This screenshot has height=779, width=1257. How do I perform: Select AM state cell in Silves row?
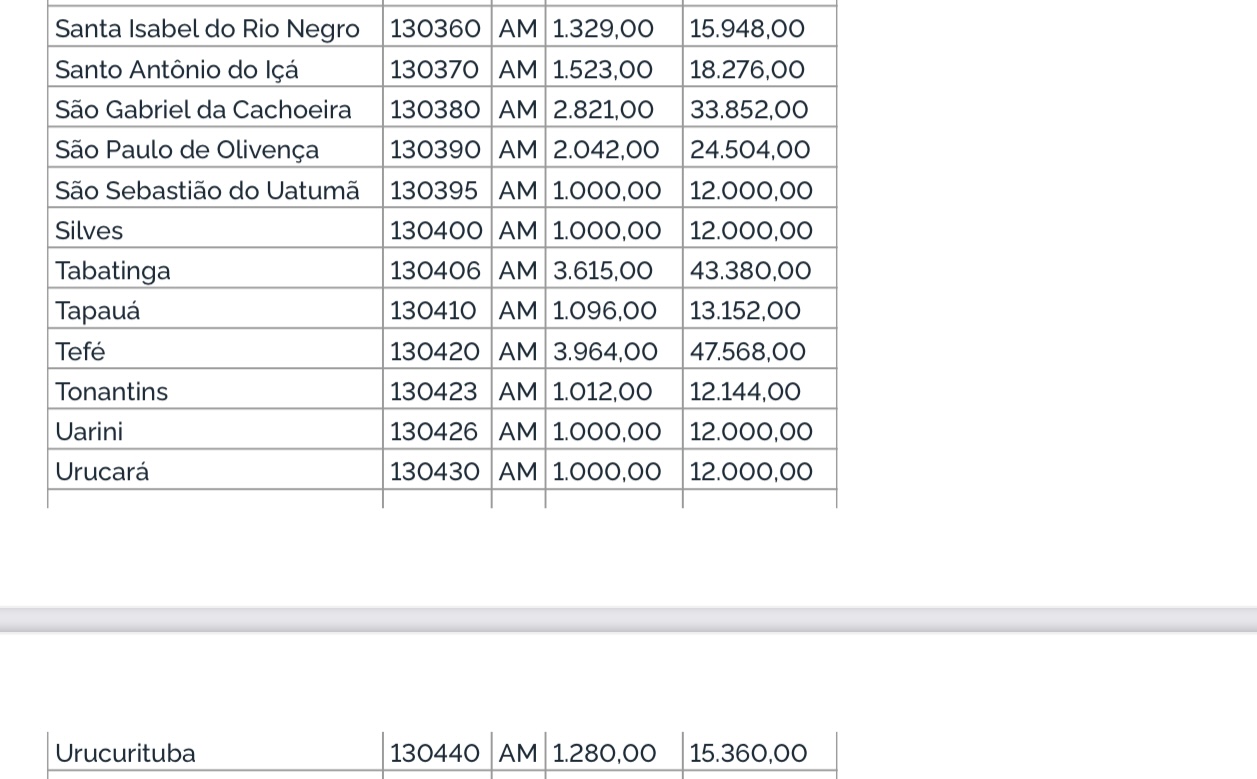coord(518,231)
